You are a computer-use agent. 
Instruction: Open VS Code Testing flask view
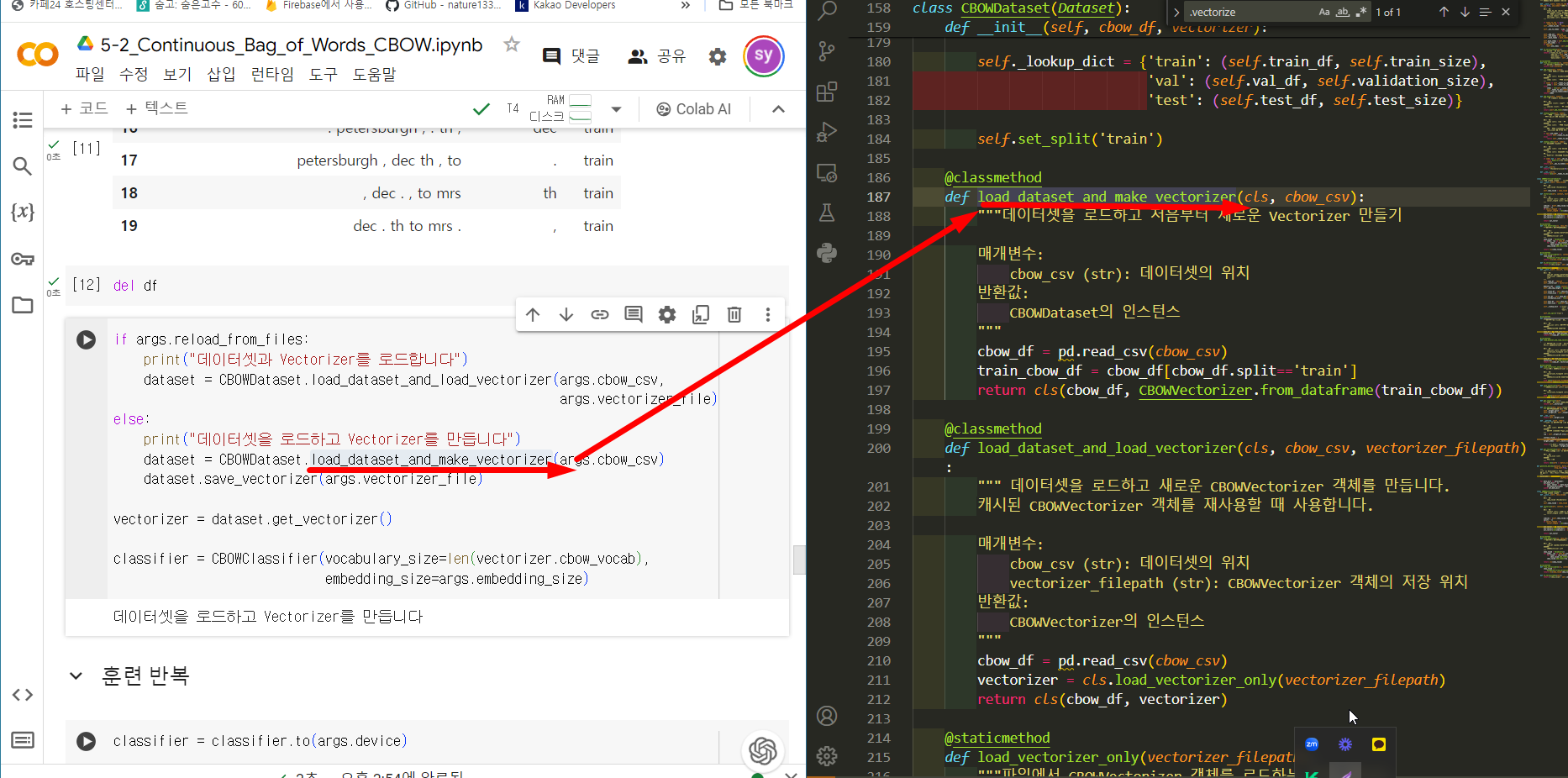(x=827, y=213)
